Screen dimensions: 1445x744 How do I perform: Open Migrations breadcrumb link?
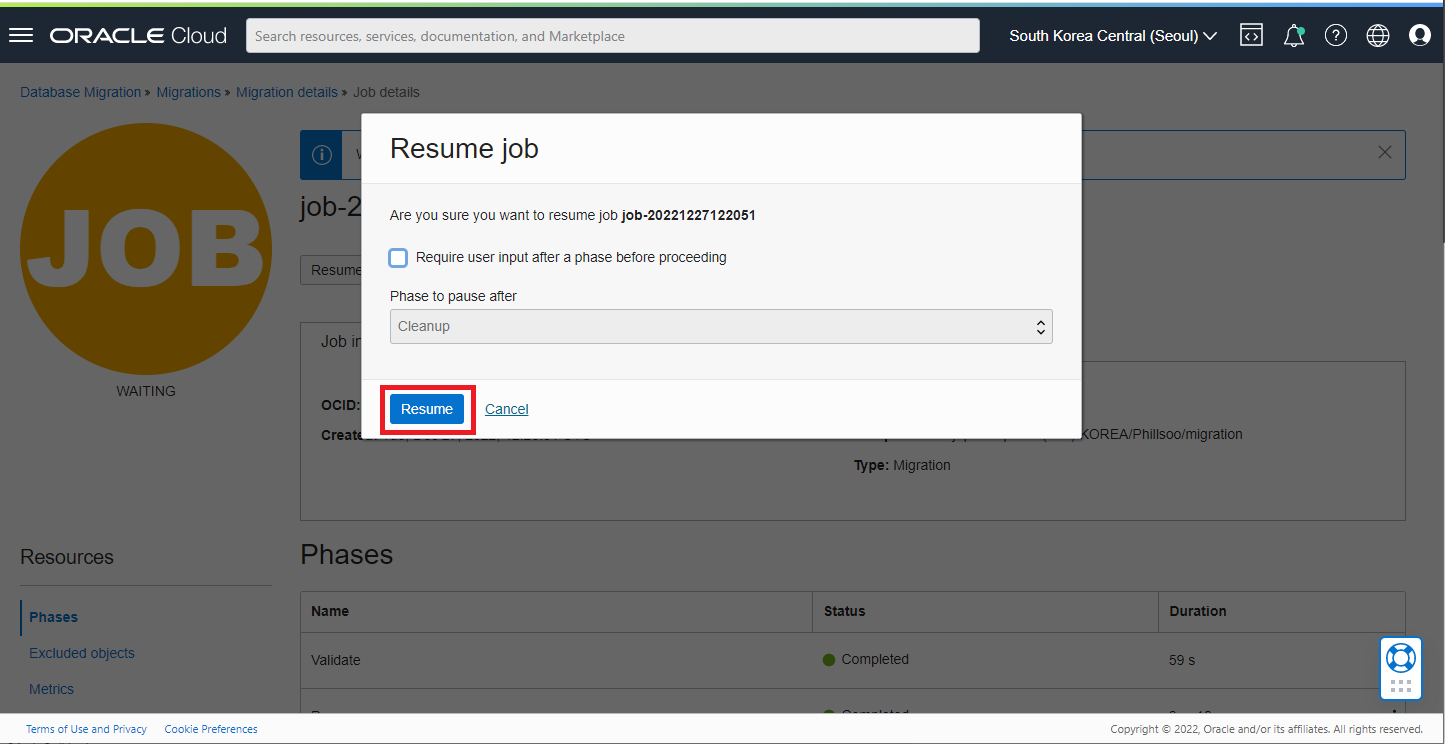188,92
